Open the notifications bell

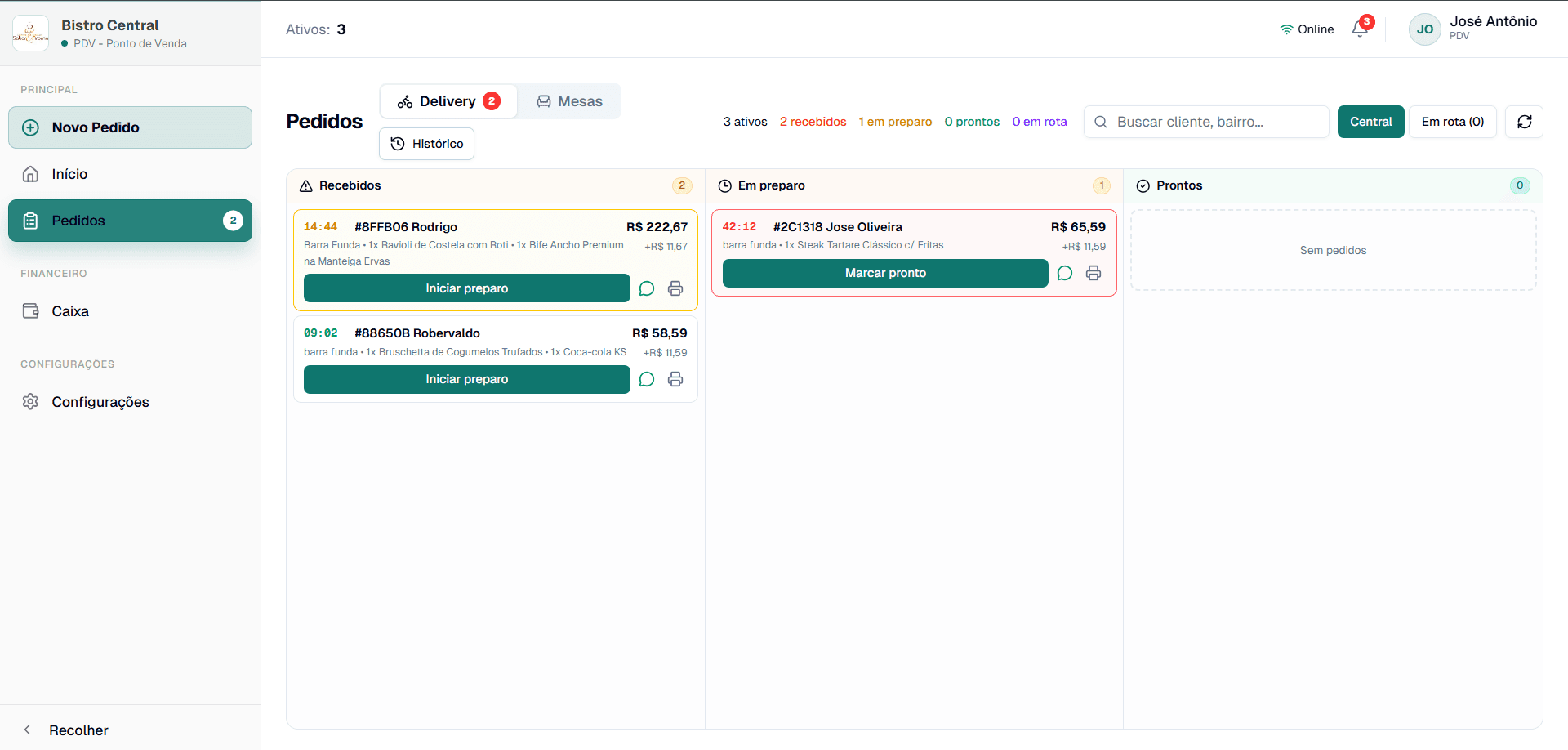click(x=1360, y=29)
